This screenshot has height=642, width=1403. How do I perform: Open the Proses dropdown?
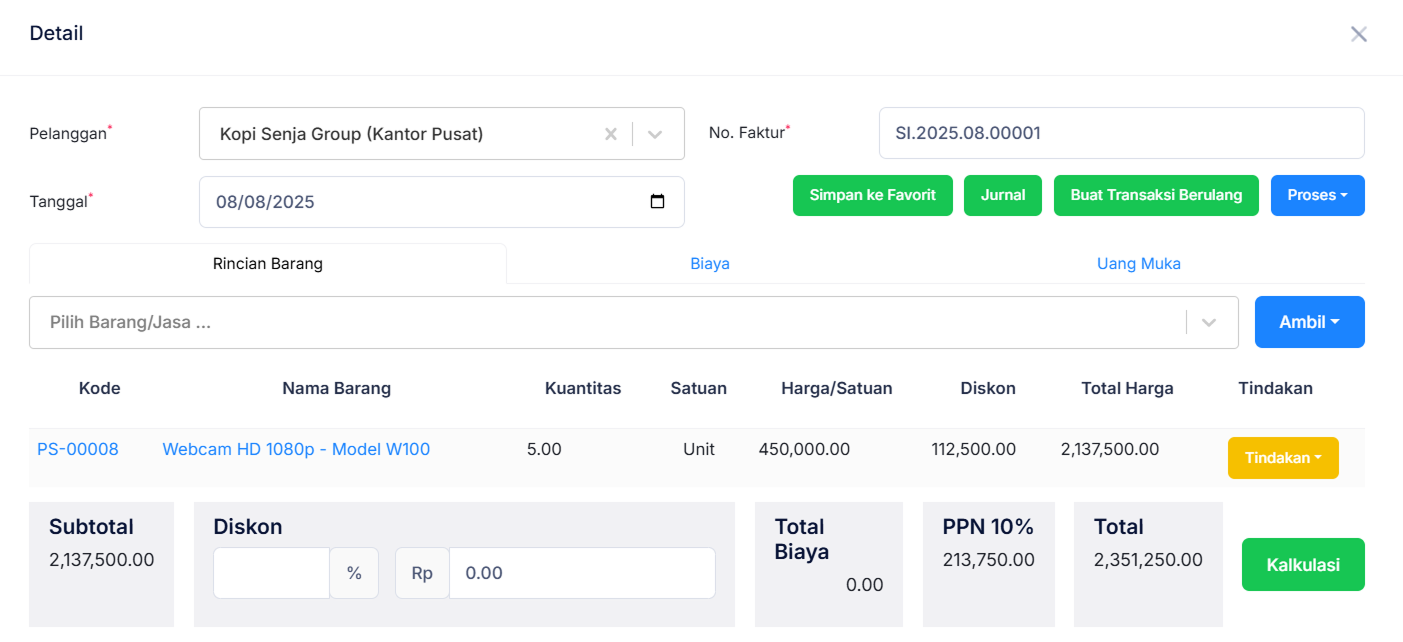point(1317,195)
